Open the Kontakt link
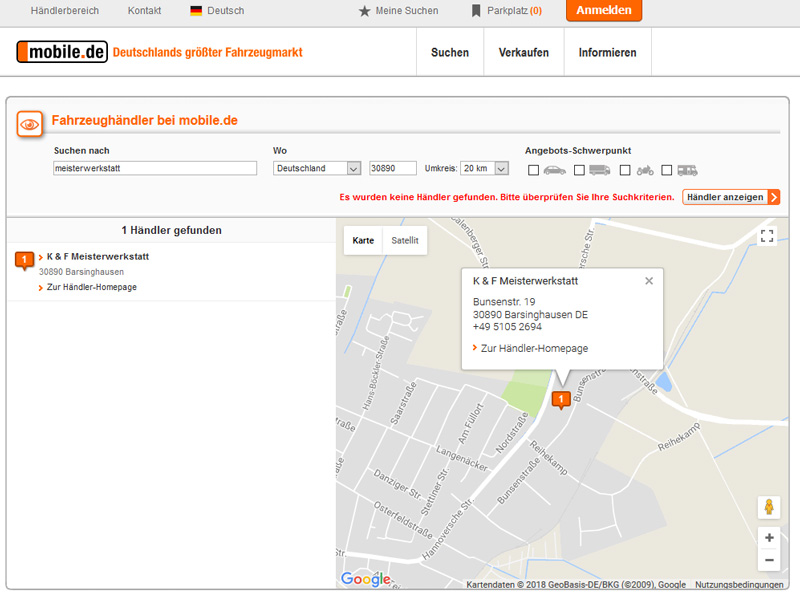The image size is (800, 601). [x=144, y=11]
